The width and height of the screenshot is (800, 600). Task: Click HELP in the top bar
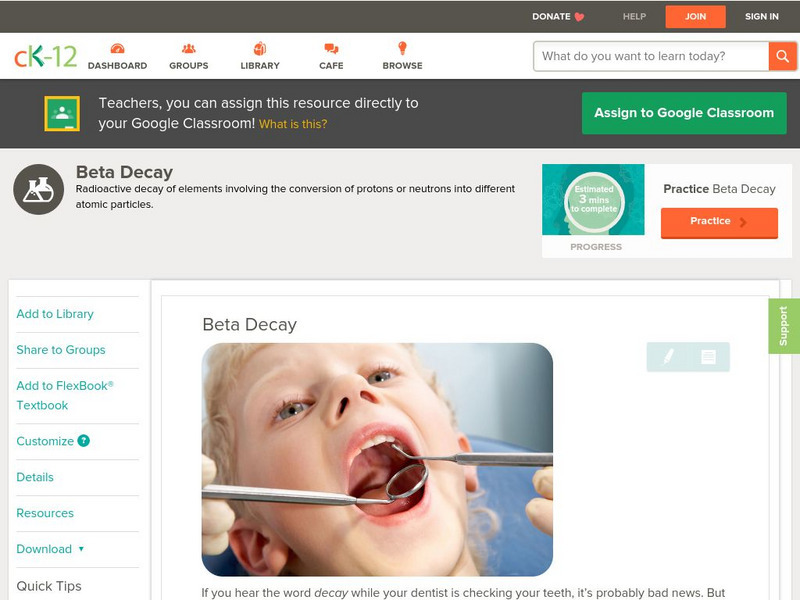634,17
